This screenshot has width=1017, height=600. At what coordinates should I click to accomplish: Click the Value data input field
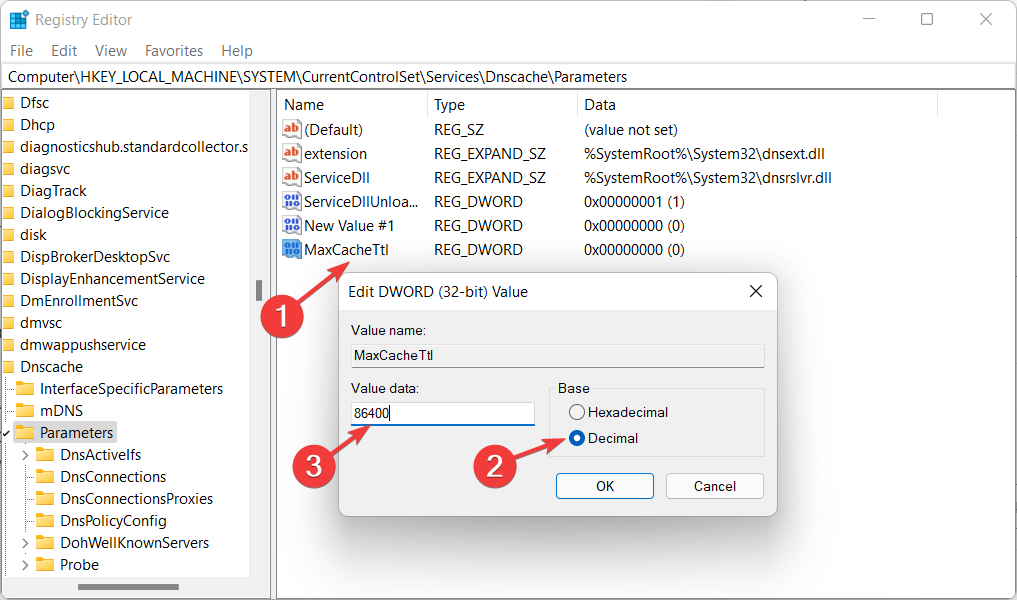tap(442, 413)
